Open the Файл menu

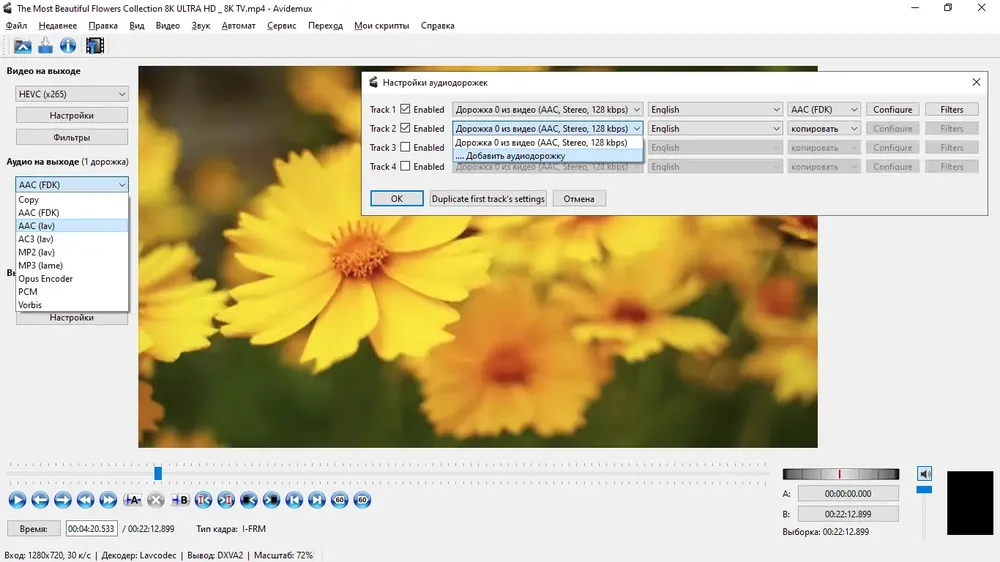click(17, 26)
